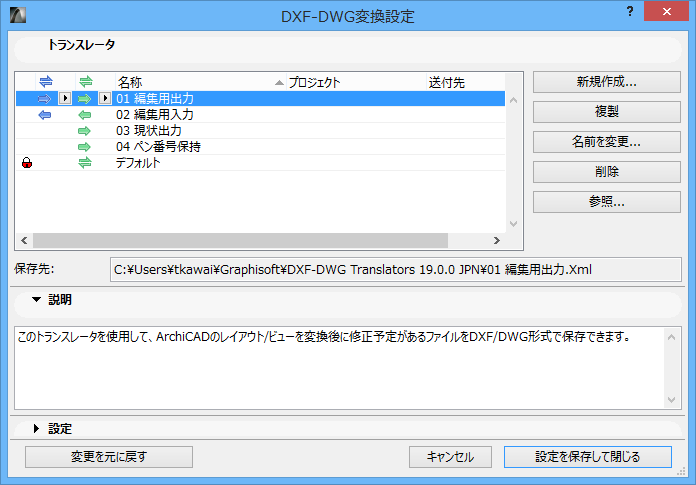696x485 pixels.
Task: Click description box scroll down arrow
Action: coord(672,400)
